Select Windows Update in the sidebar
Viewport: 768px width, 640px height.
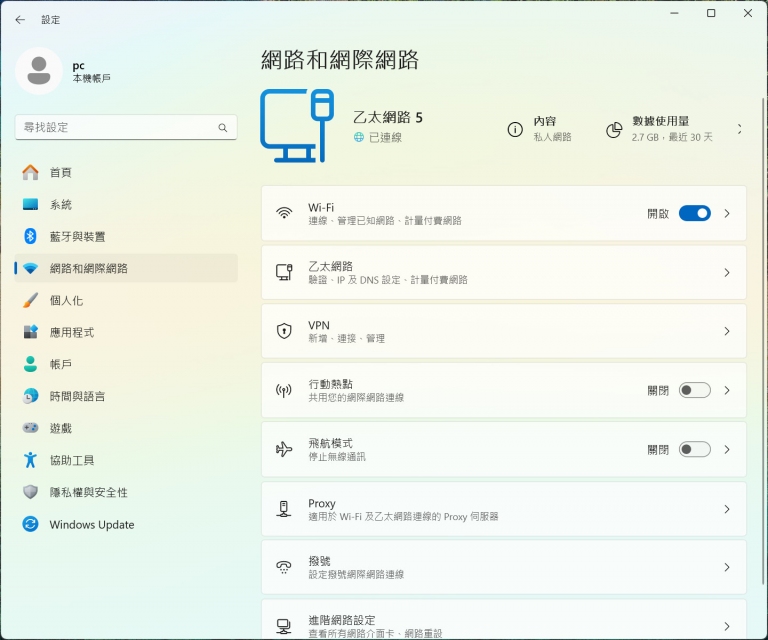(126, 524)
